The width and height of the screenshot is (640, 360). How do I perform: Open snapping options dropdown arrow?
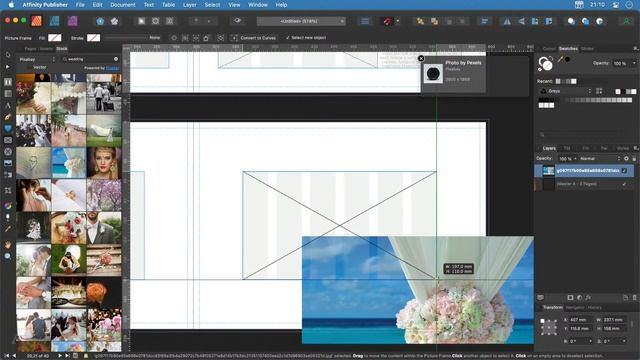point(398,21)
